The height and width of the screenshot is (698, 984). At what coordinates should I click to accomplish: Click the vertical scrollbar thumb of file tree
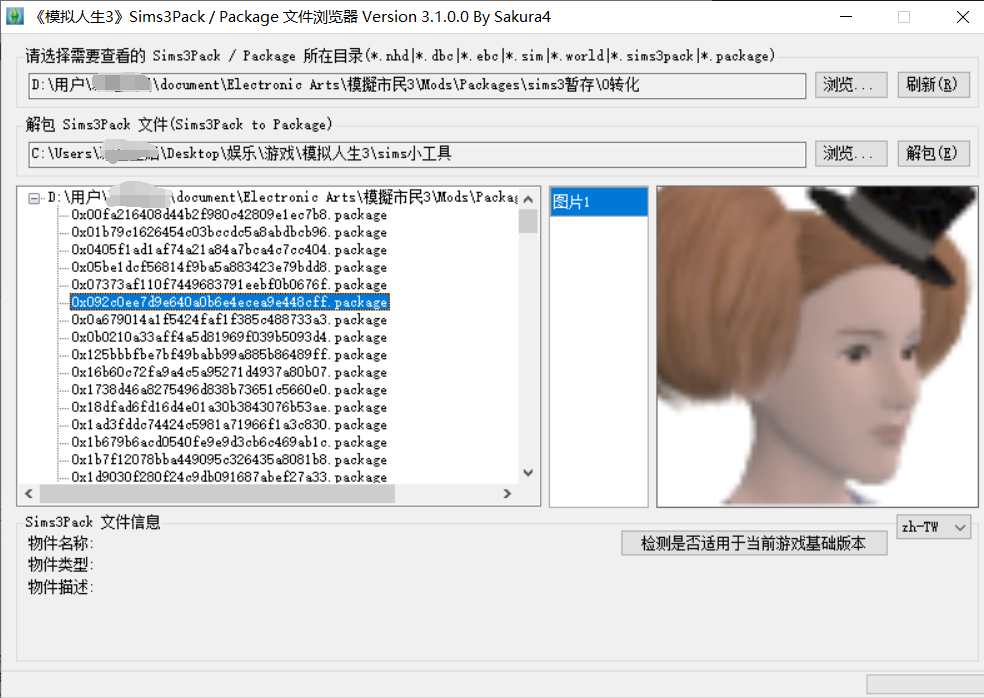click(x=528, y=221)
